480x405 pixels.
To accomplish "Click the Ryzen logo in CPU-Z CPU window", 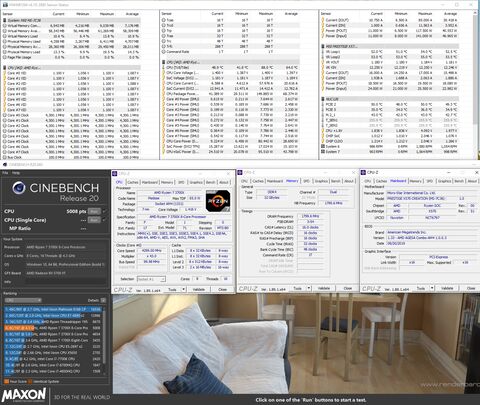I will [218, 201].
